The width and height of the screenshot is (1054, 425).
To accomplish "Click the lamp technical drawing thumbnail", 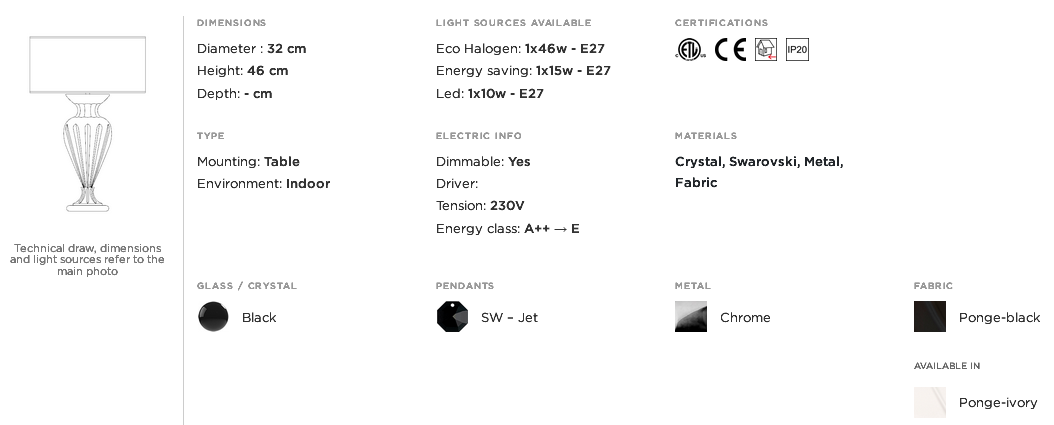I will pyautogui.click(x=87, y=124).
